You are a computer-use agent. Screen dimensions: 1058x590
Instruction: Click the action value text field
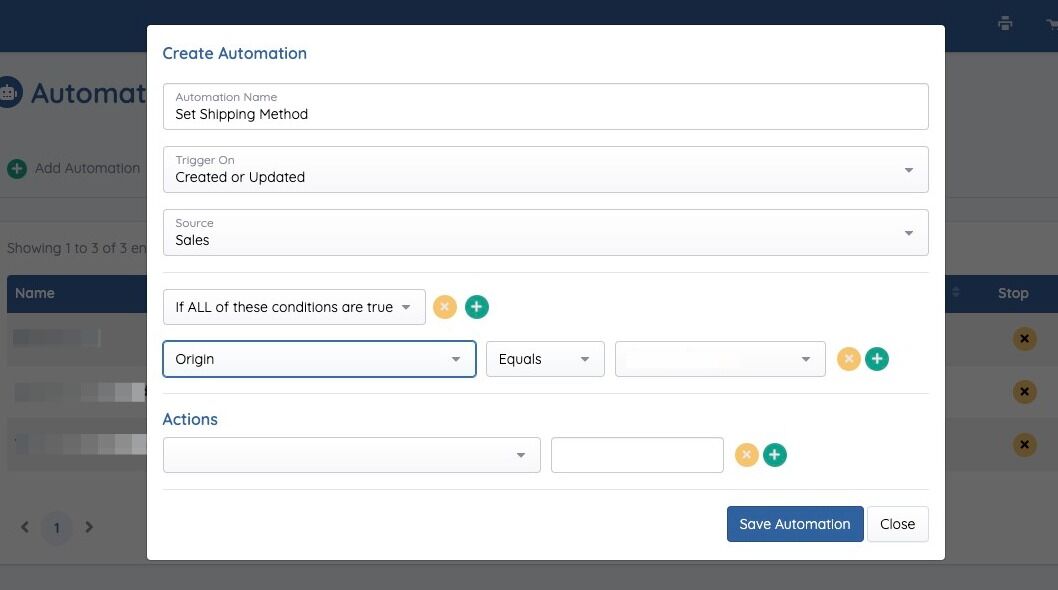tap(637, 455)
